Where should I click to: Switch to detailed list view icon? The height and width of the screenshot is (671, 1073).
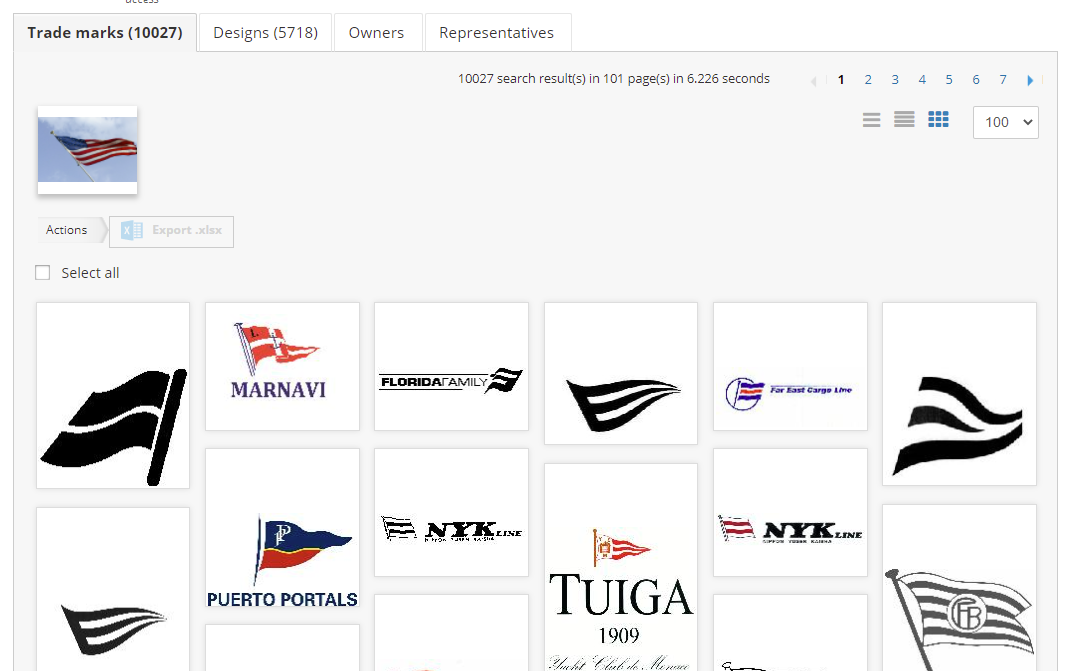(904, 120)
